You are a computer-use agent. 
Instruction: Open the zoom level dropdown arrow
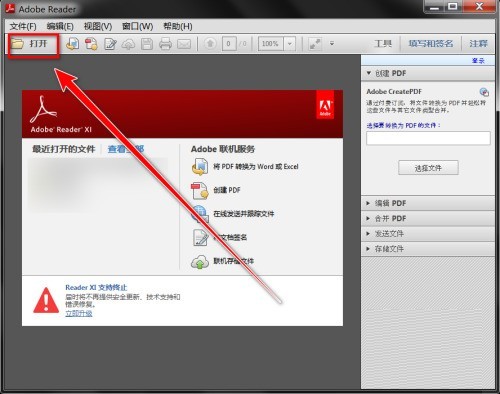coord(290,44)
